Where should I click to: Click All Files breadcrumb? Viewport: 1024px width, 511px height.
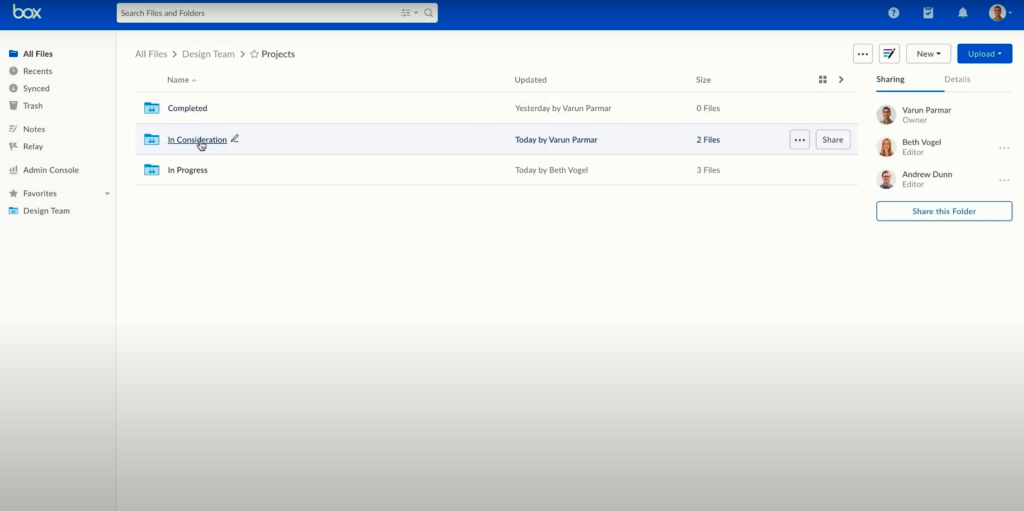click(x=151, y=54)
